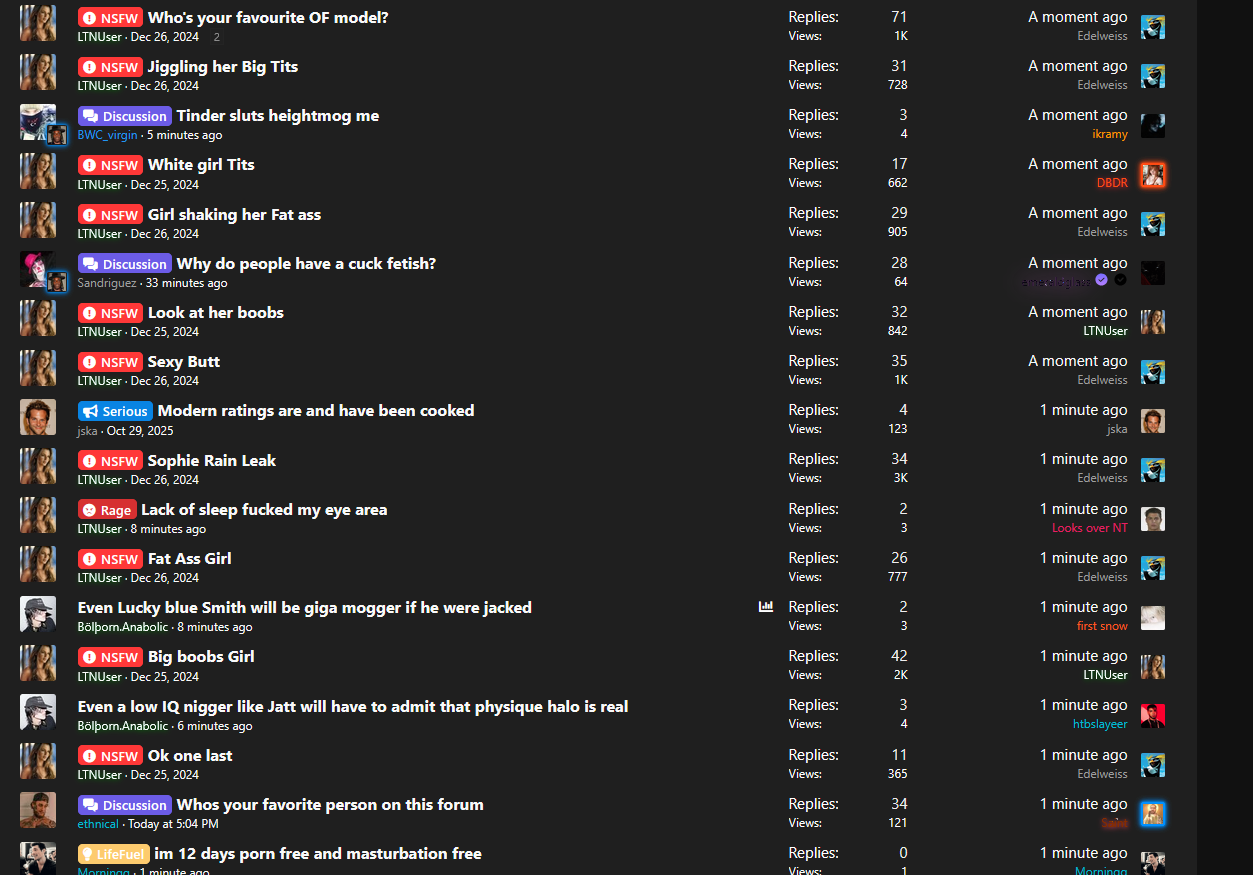Viewport: 1253px width, 875px height.
Task: Click the username "Looks over NT"
Action: (x=1089, y=528)
